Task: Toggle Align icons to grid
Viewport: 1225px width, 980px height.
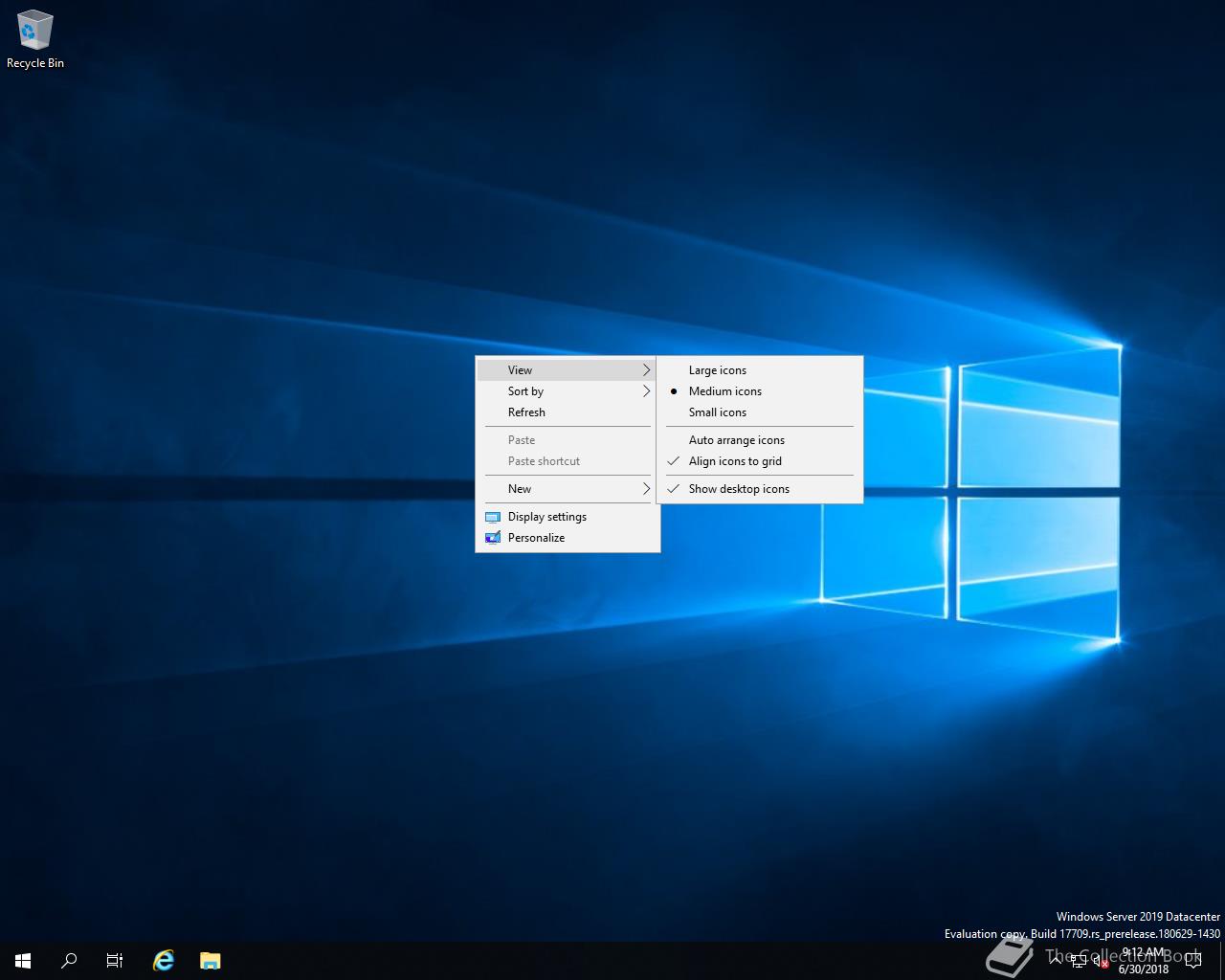Action: coord(760,461)
